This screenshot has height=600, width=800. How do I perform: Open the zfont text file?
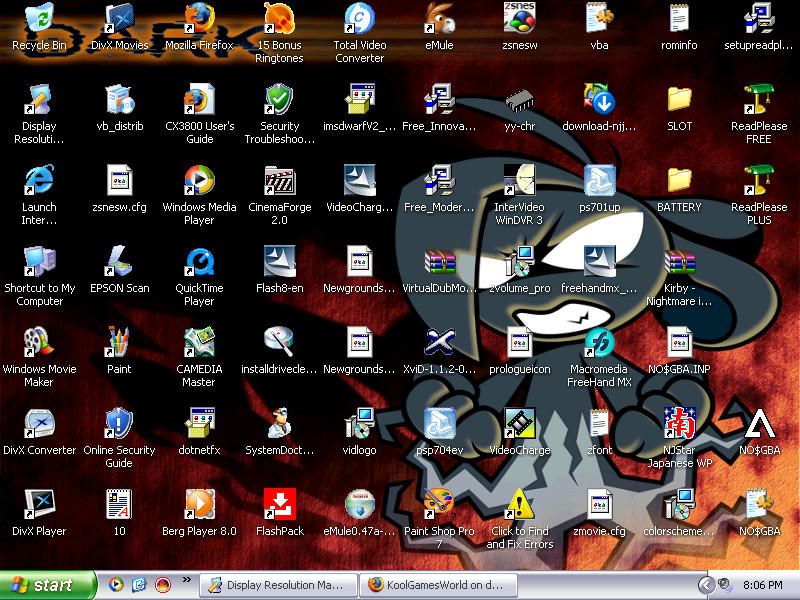tap(599, 423)
